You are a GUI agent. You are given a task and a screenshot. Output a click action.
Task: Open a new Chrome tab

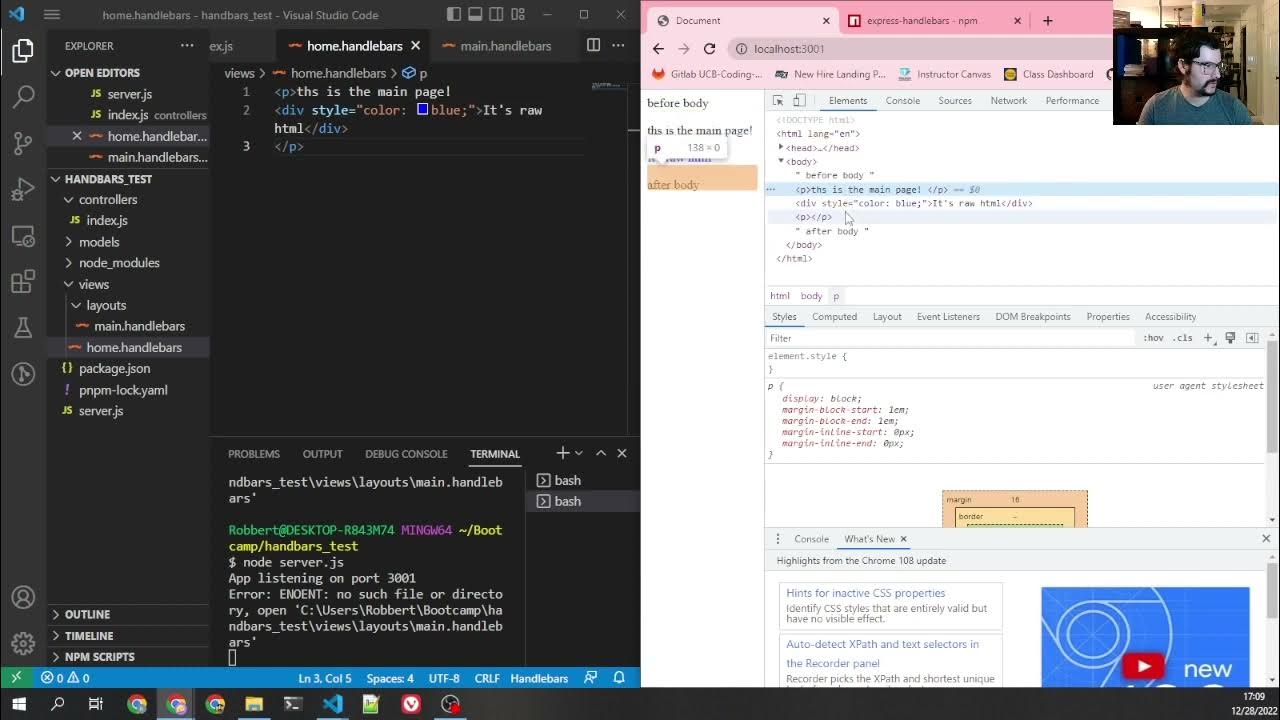pos(1047,20)
